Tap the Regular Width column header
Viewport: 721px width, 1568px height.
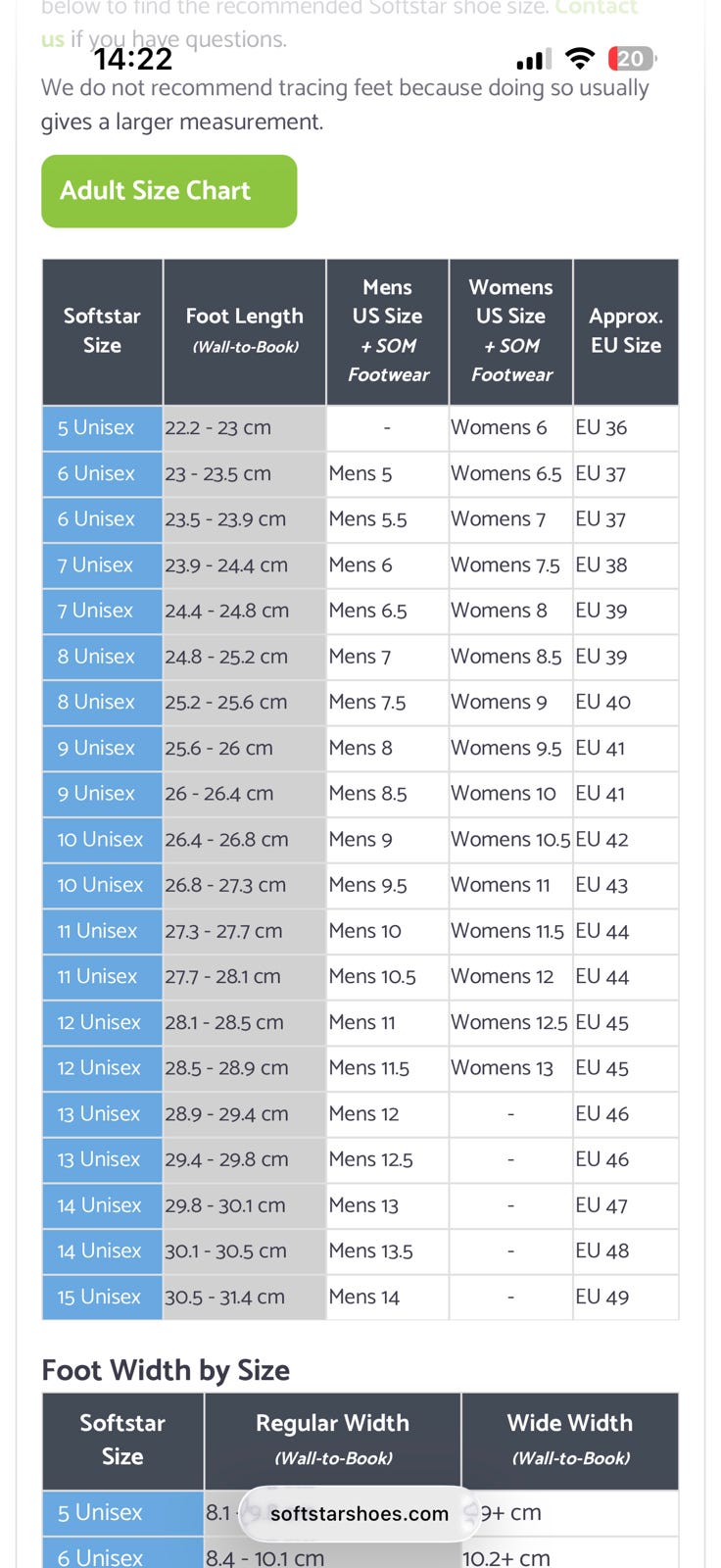point(333,1441)
